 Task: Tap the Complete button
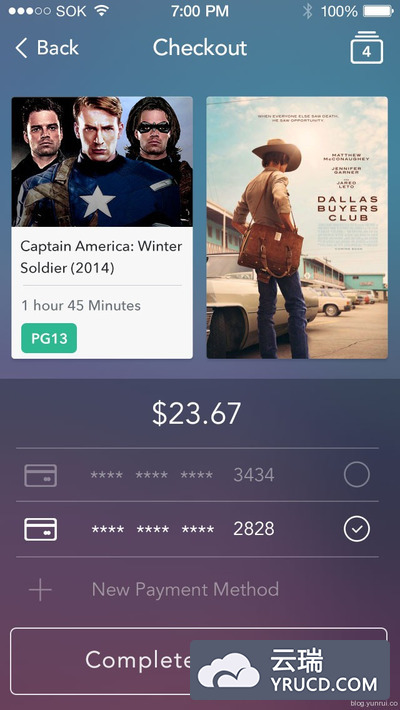point(199,661)
